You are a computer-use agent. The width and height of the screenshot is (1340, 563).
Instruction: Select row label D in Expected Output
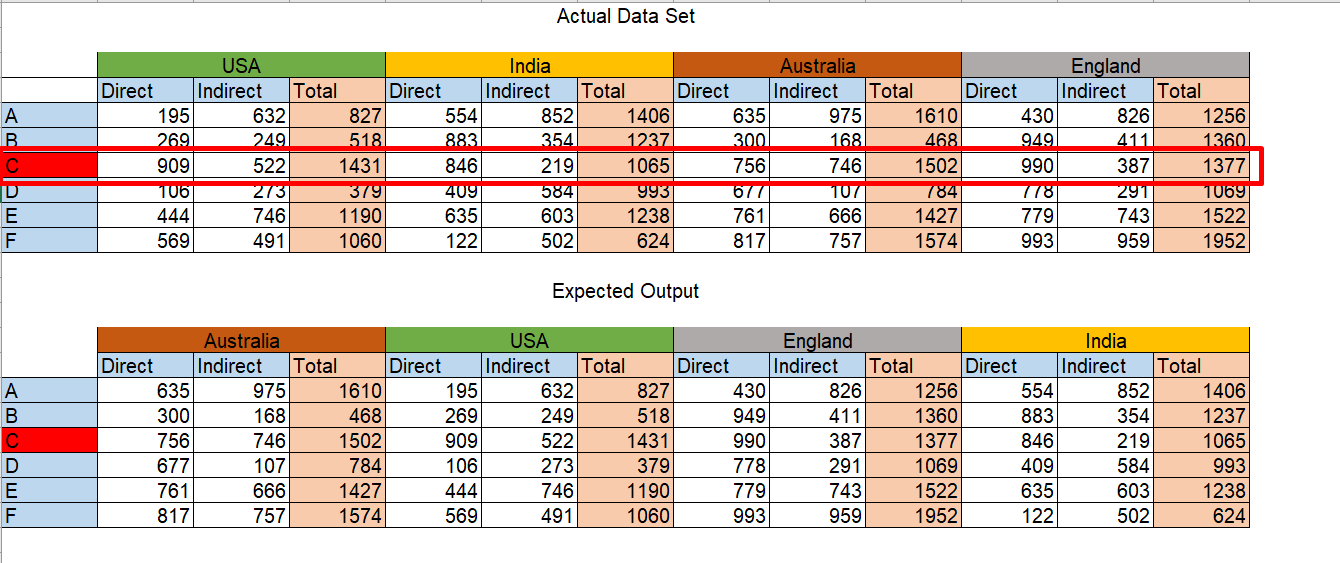click(x=49, y=465)
